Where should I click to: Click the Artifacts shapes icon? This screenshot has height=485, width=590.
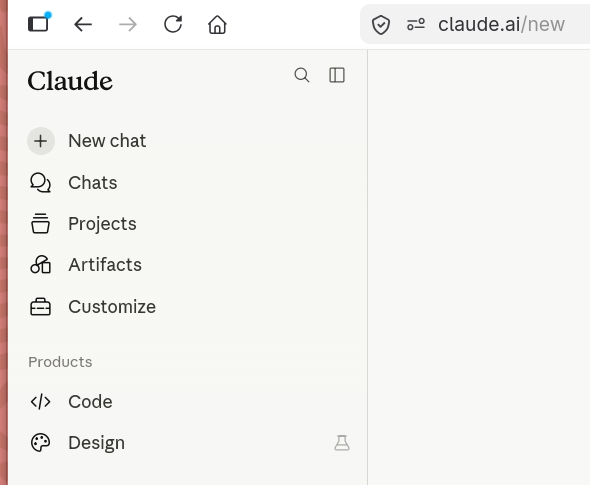click(40, 265)
